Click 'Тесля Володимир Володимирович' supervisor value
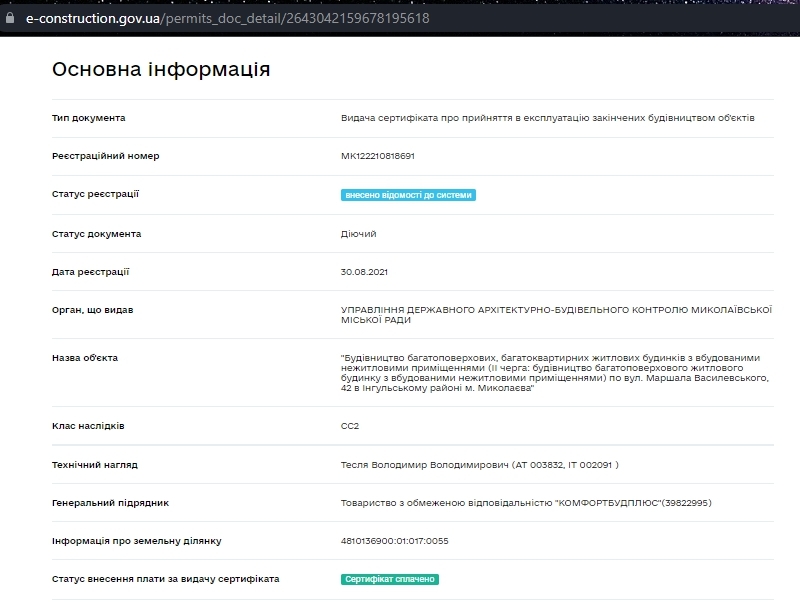 coord(480,465)
